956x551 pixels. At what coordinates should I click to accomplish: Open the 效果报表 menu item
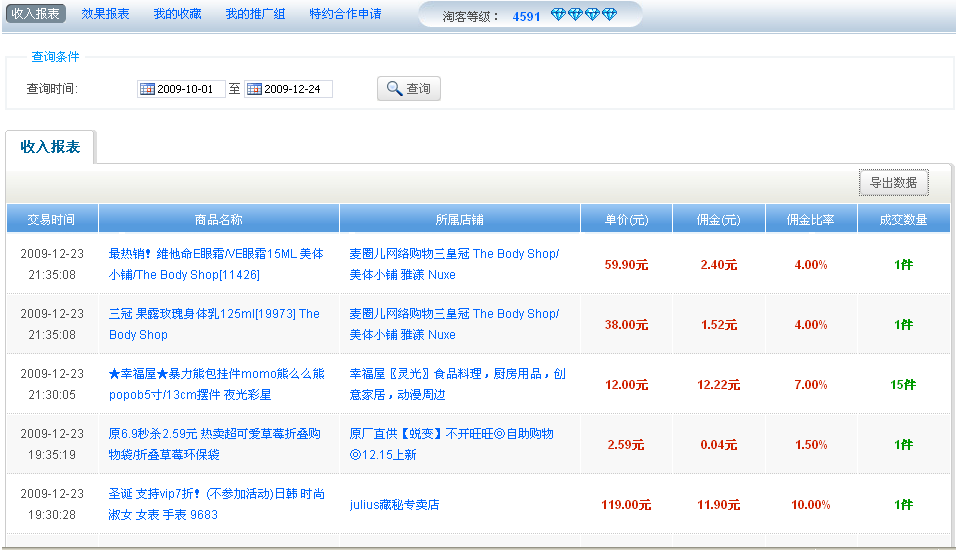(105, 13)
